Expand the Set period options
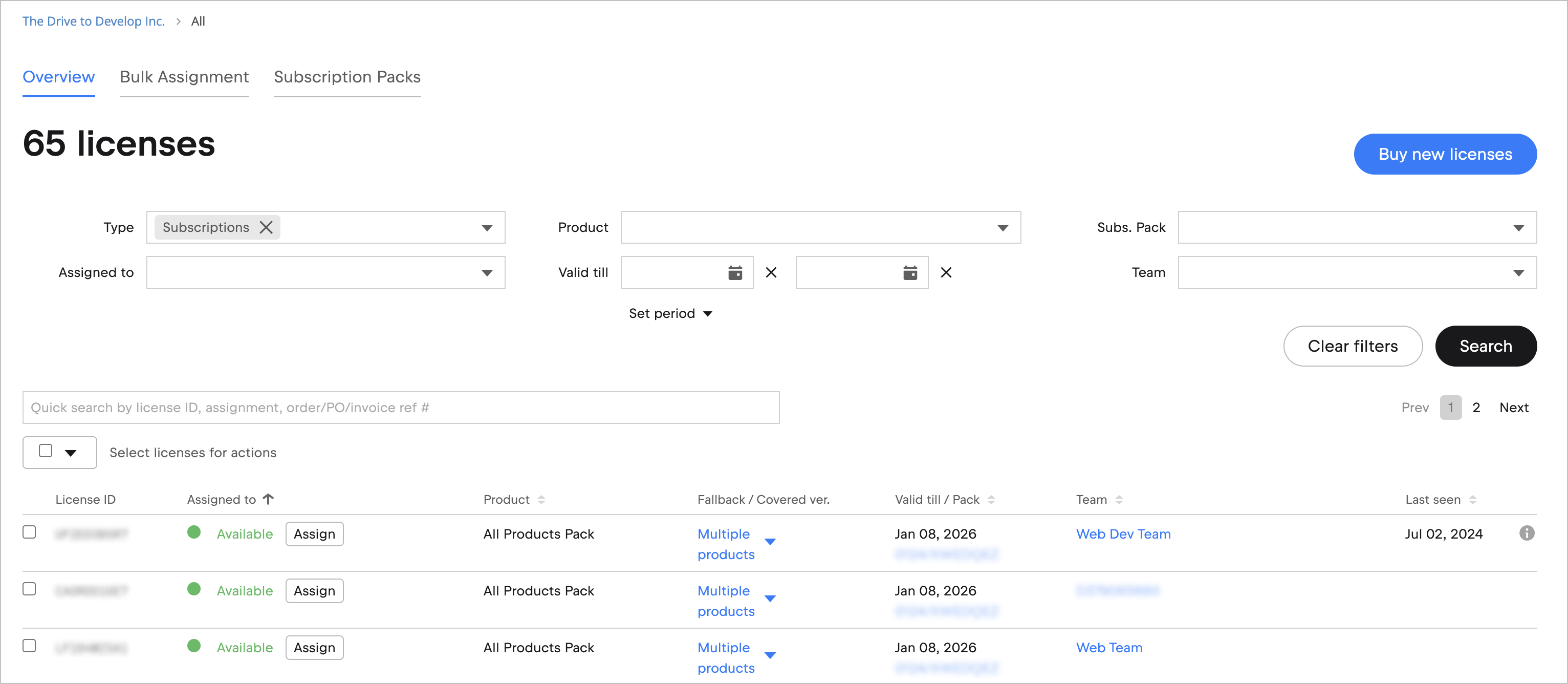 670,313
